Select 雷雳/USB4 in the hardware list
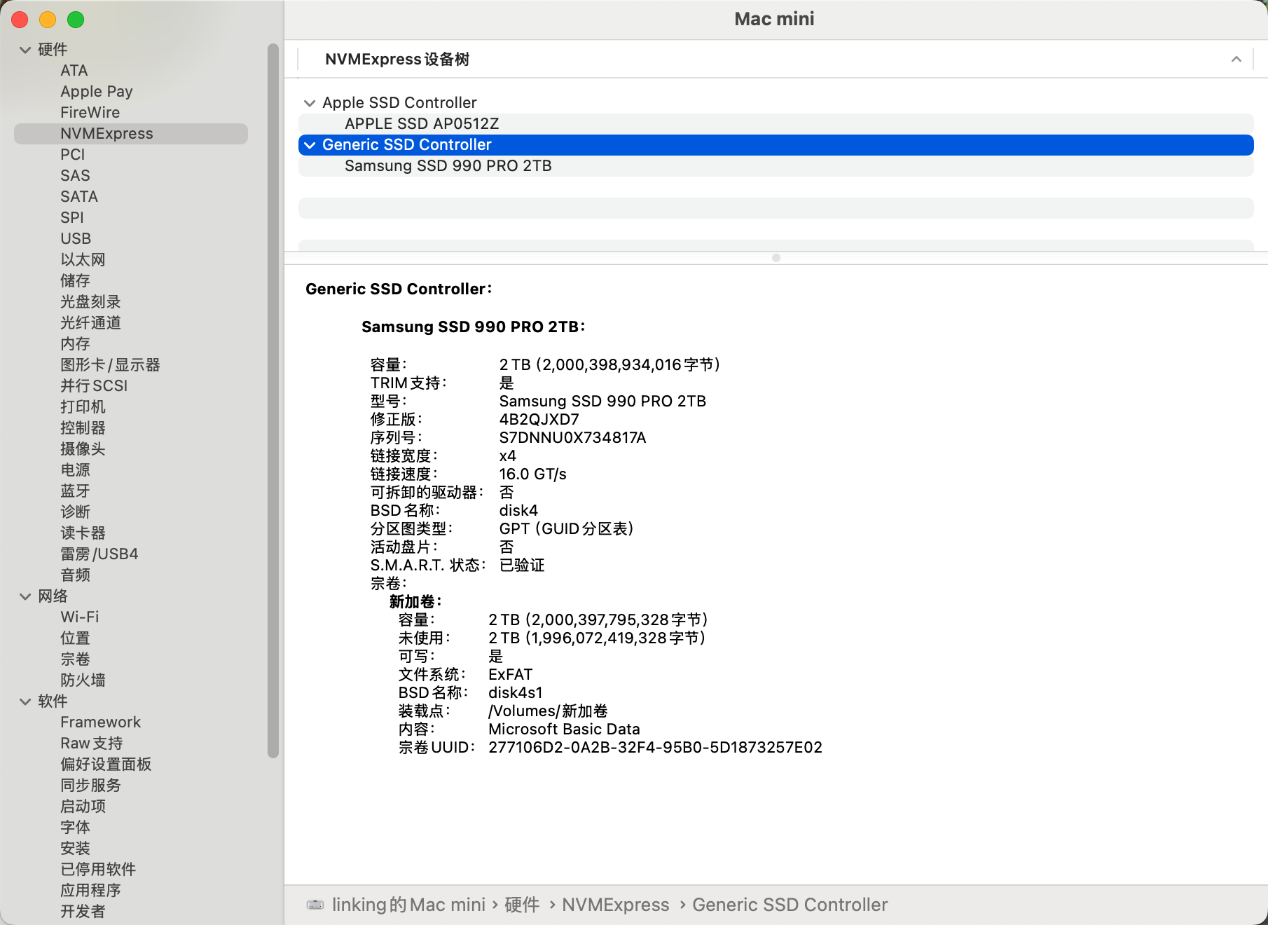The height and width of the screenshot is (925, 1268). click(99, 554)
